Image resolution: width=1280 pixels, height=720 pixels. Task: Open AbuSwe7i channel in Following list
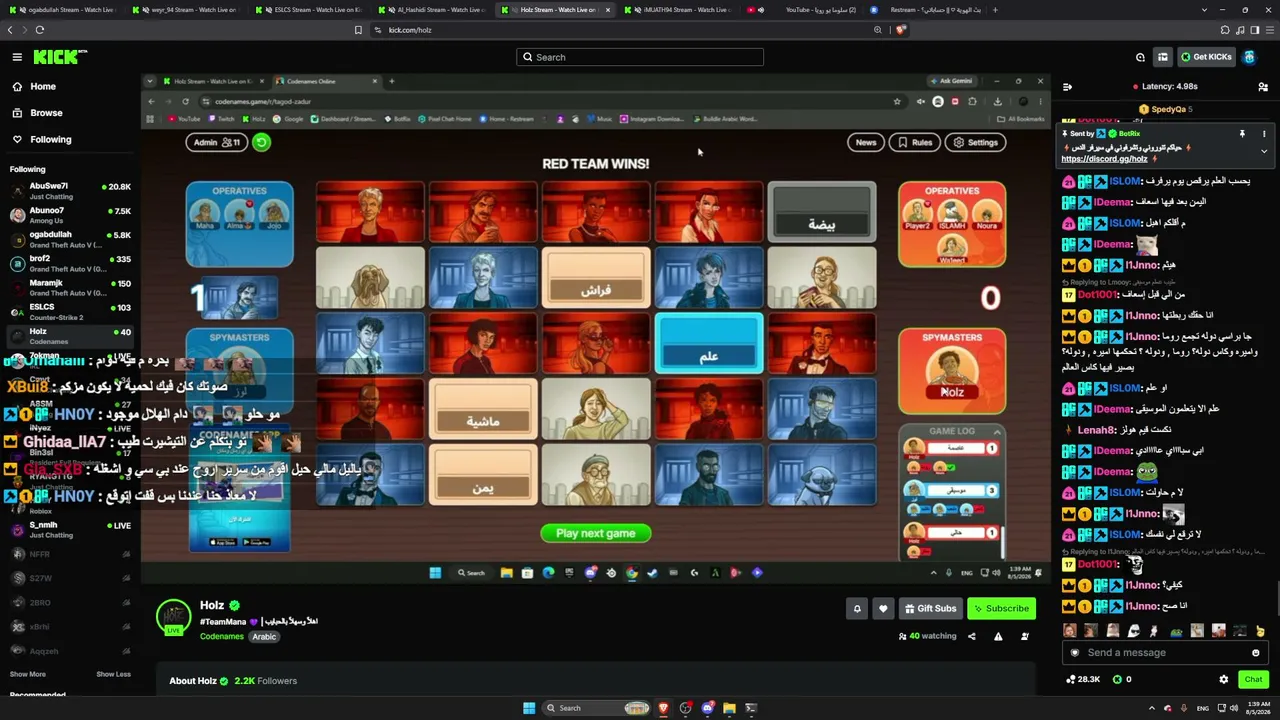70,191
